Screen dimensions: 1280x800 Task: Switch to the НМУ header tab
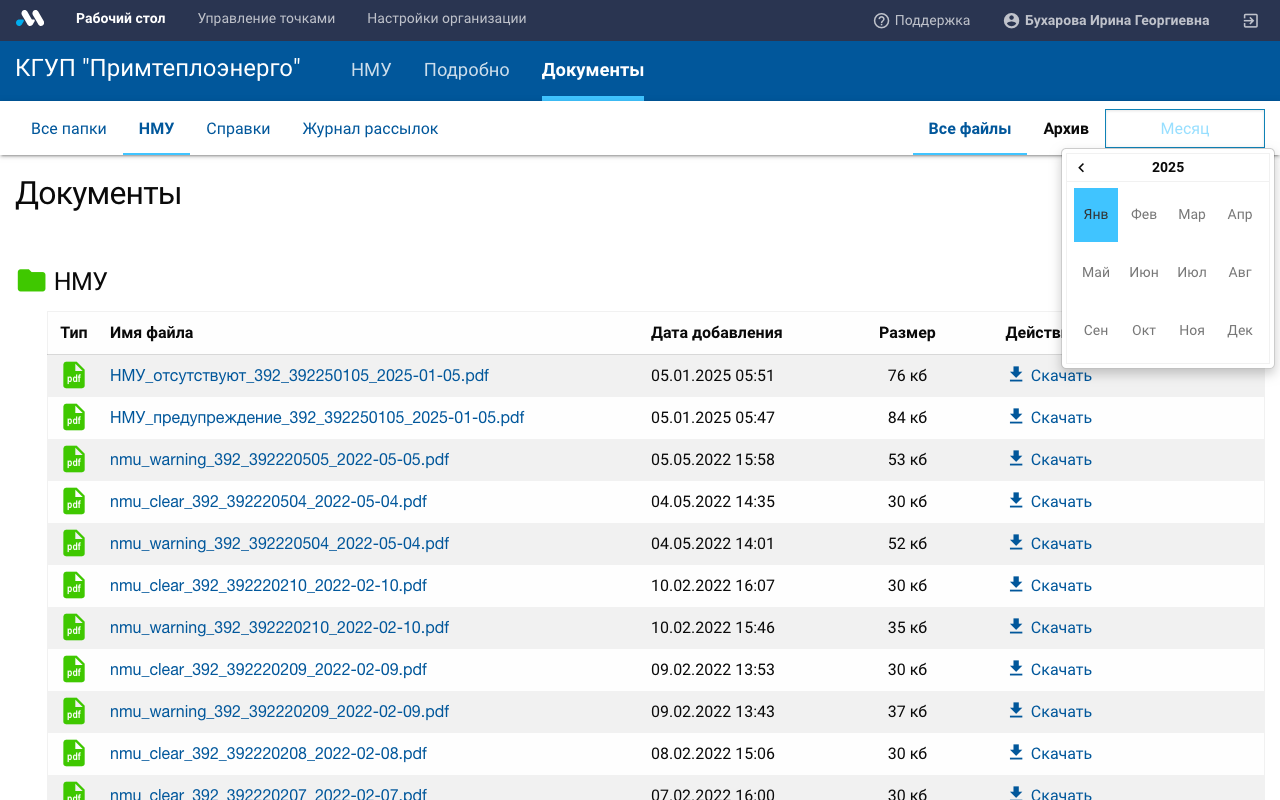pyautogui.click(x=371, y=70)
